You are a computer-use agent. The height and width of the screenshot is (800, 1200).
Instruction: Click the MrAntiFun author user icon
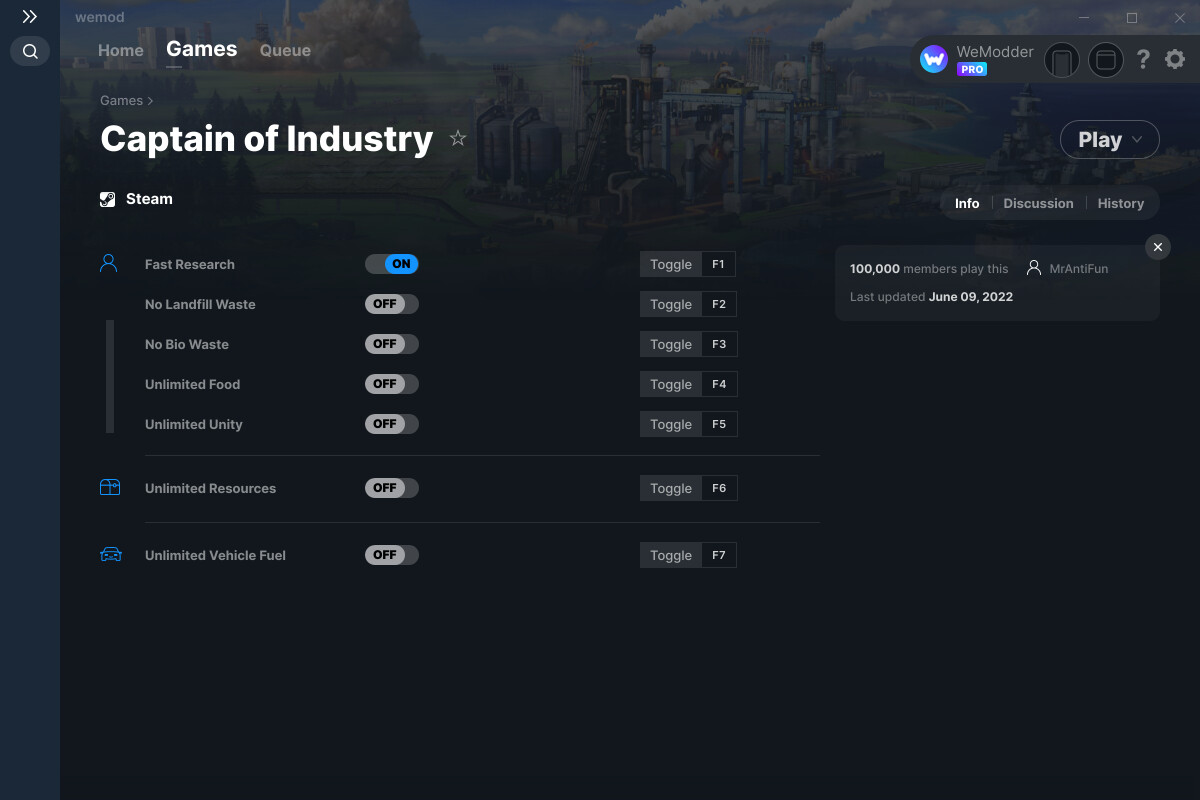(1034, 268)
